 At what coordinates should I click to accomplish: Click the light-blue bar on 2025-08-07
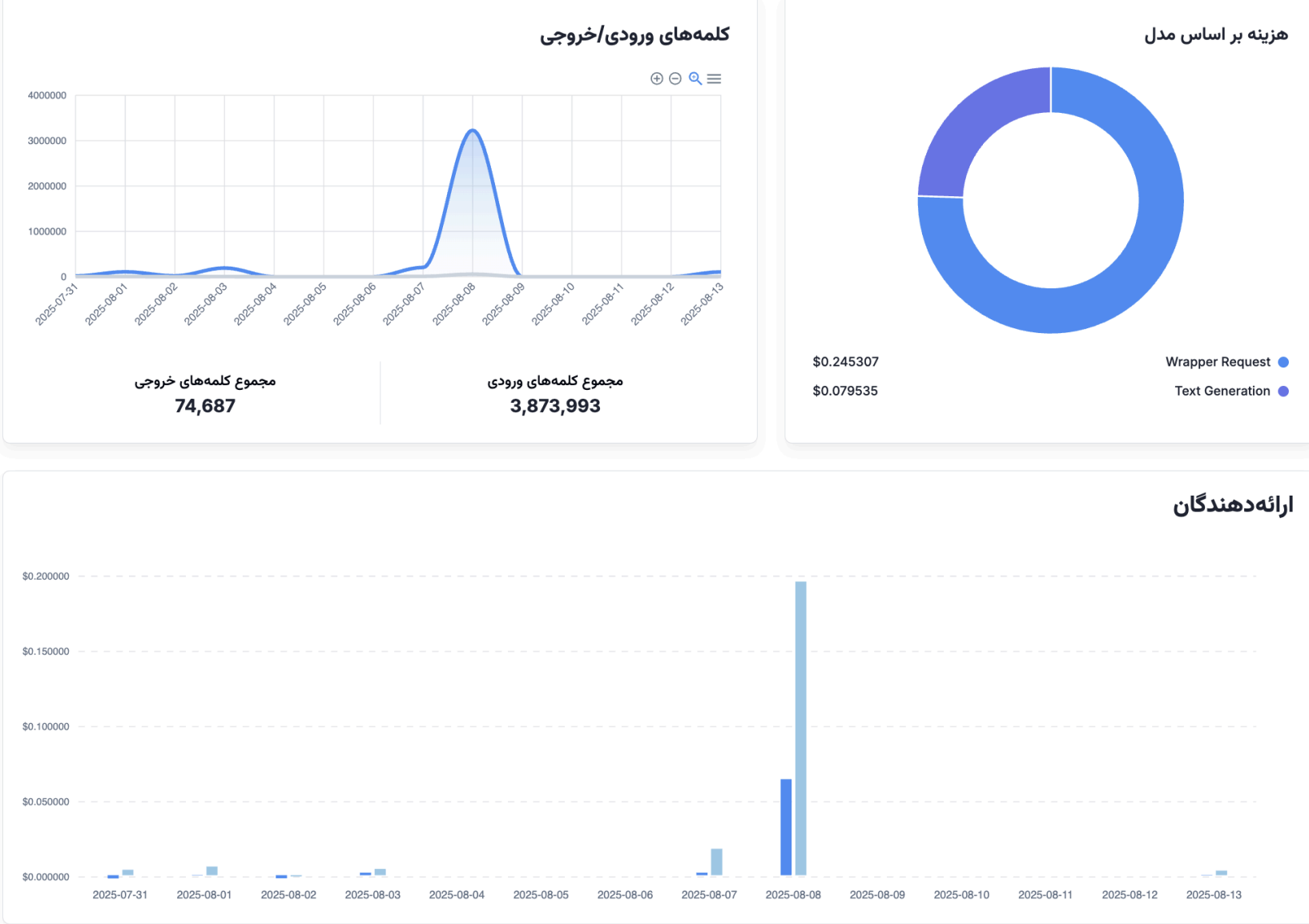coord(716,862)
